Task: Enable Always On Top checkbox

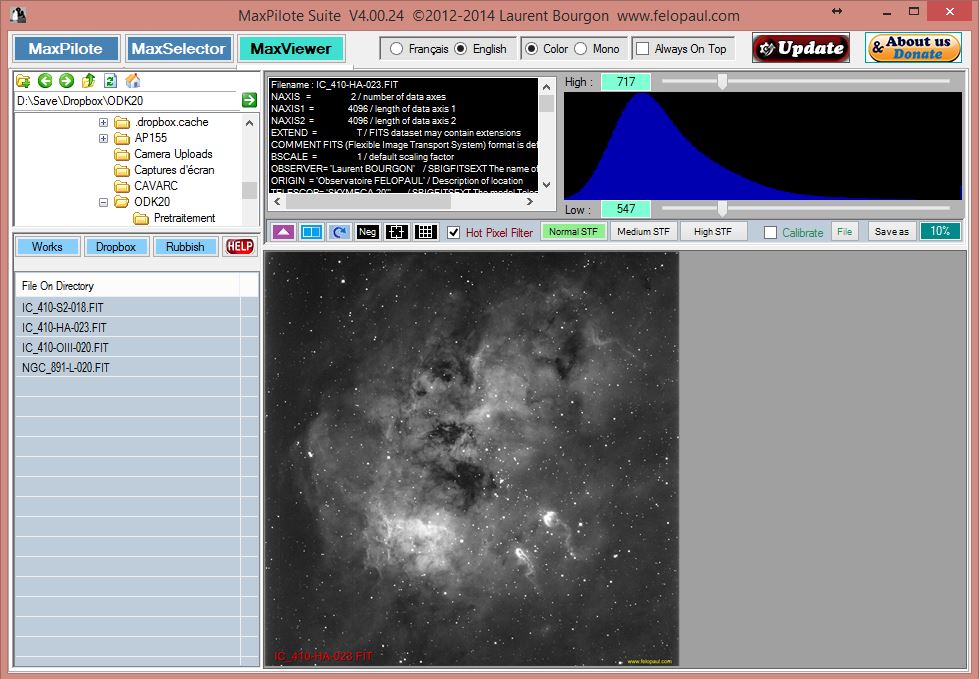Action: [x=642, y=49]
